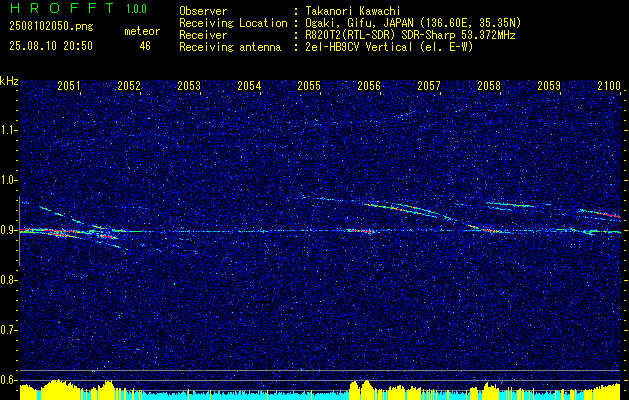Screen dimensions: 629x400
Task: Click the 1.1 kHz axis label
Action: pyautogui.click(x=8, y=130)
